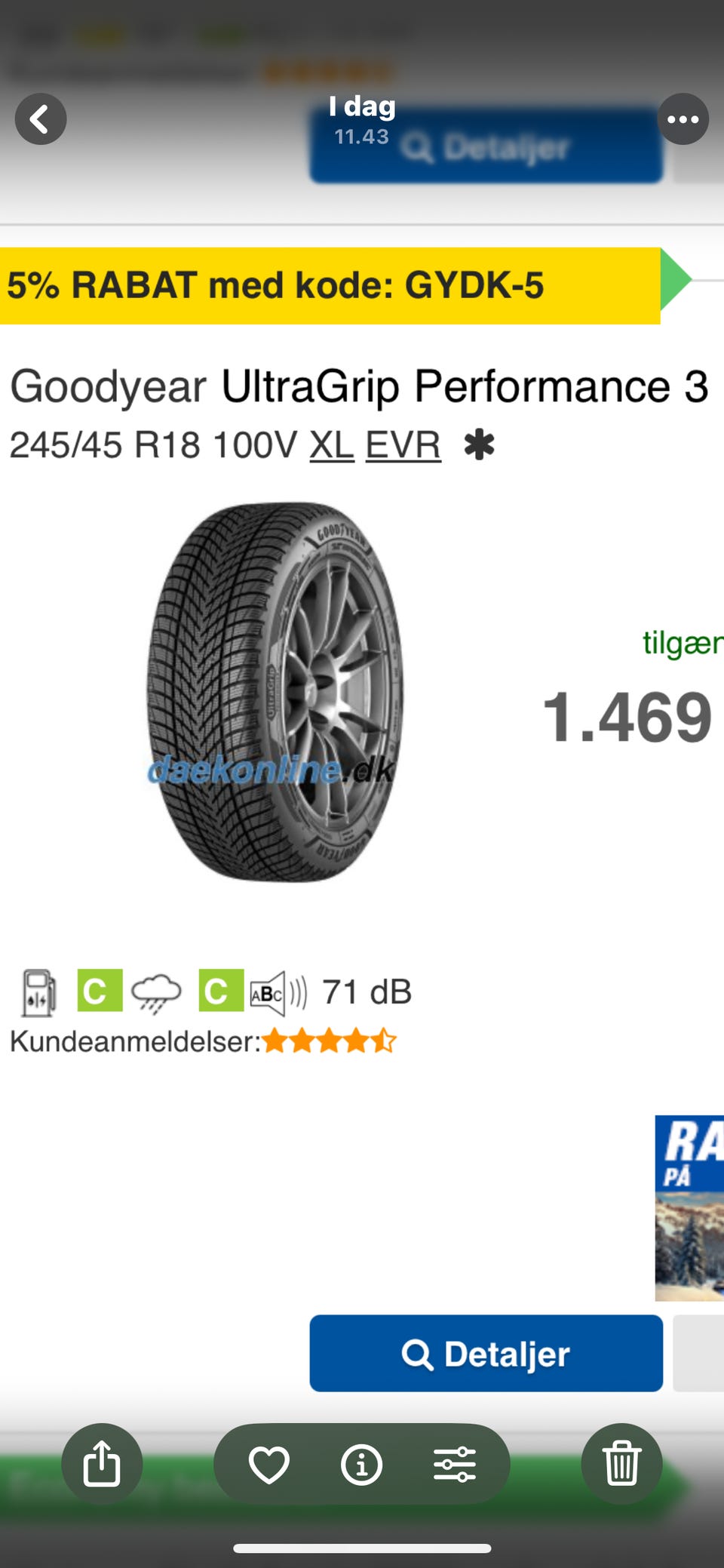Click the green fuel rating C badge
The image size is (724, 1568).
100,991
